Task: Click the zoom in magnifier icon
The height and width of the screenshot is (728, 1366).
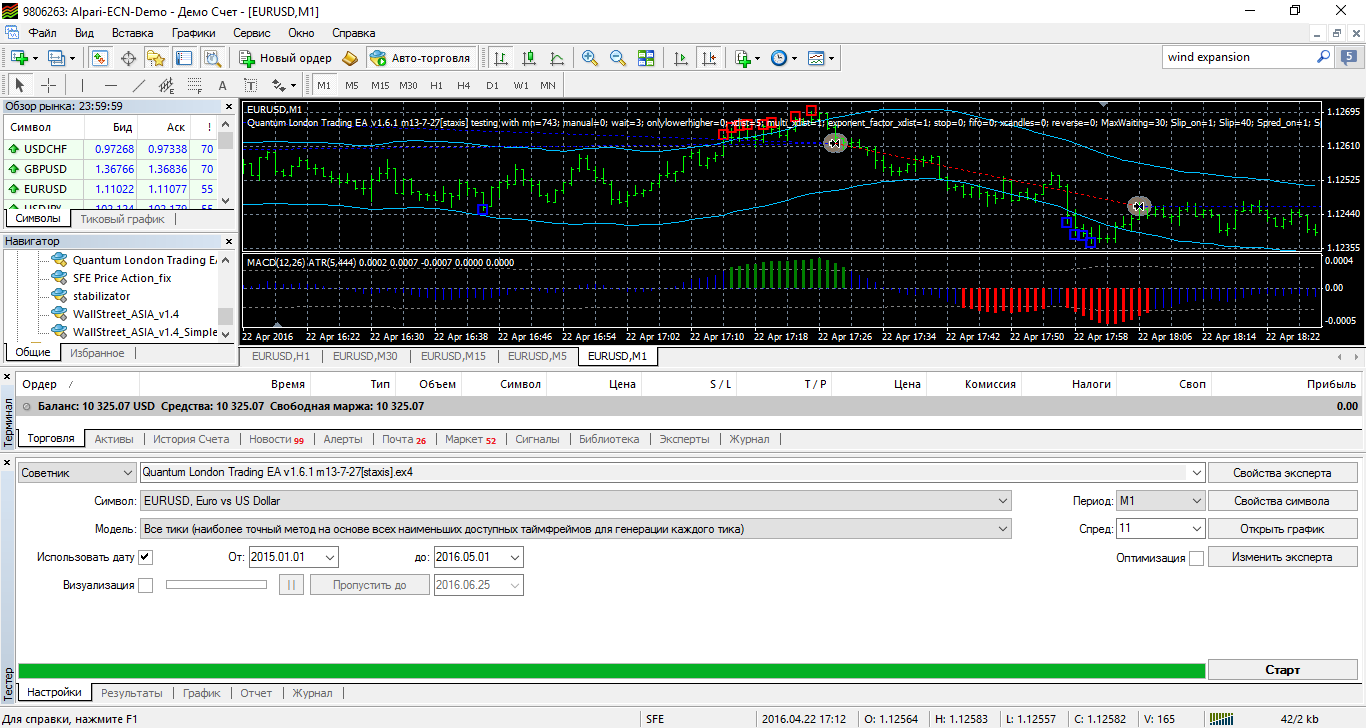Action: coord(590,58)
